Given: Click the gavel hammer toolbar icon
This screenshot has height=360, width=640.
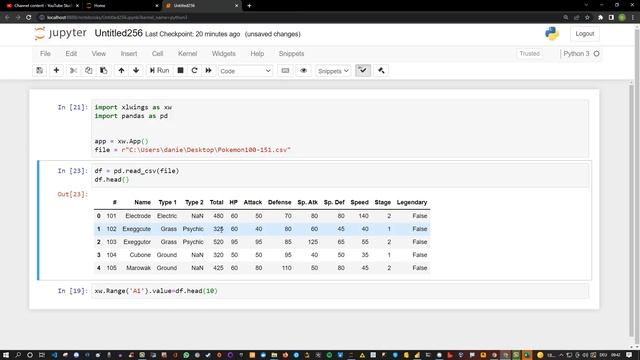Looking at the screenshot, I should tap(381, 71).
